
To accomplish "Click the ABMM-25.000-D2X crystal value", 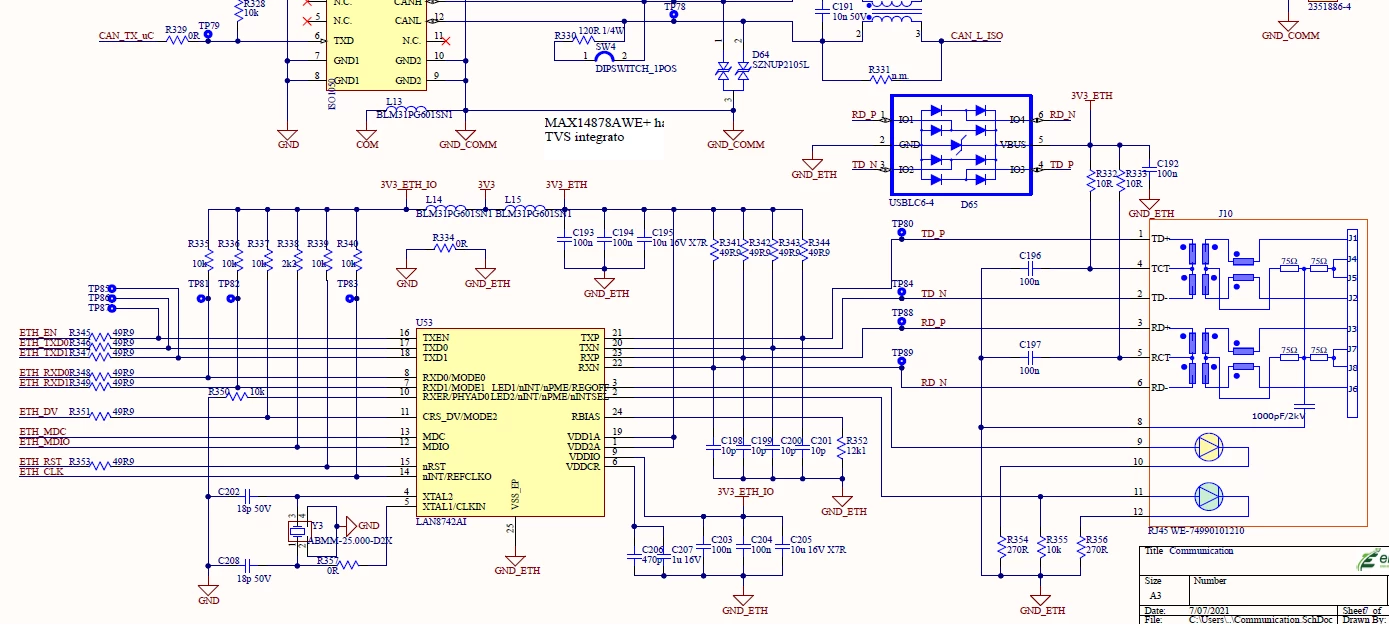I will (x=350, y=540).
